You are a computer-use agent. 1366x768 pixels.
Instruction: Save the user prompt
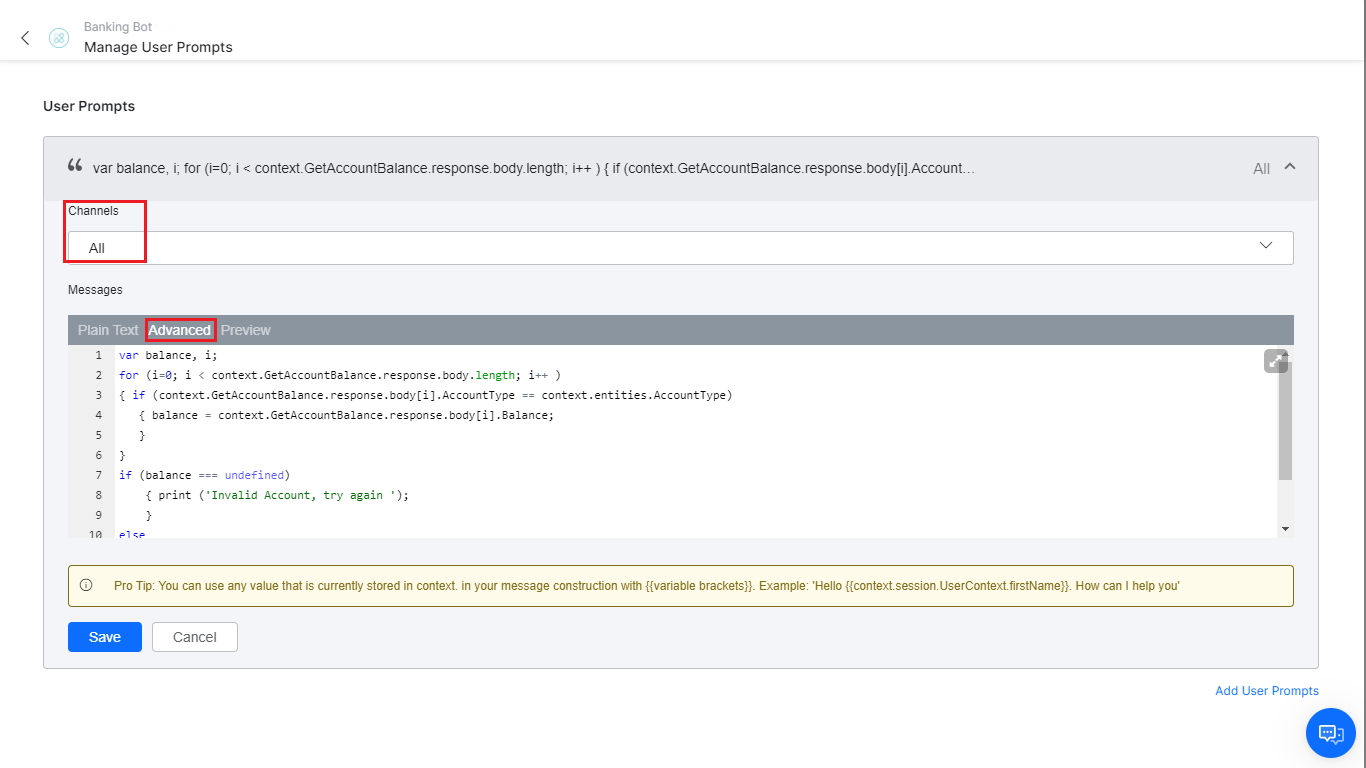click(x=104, y=636)
